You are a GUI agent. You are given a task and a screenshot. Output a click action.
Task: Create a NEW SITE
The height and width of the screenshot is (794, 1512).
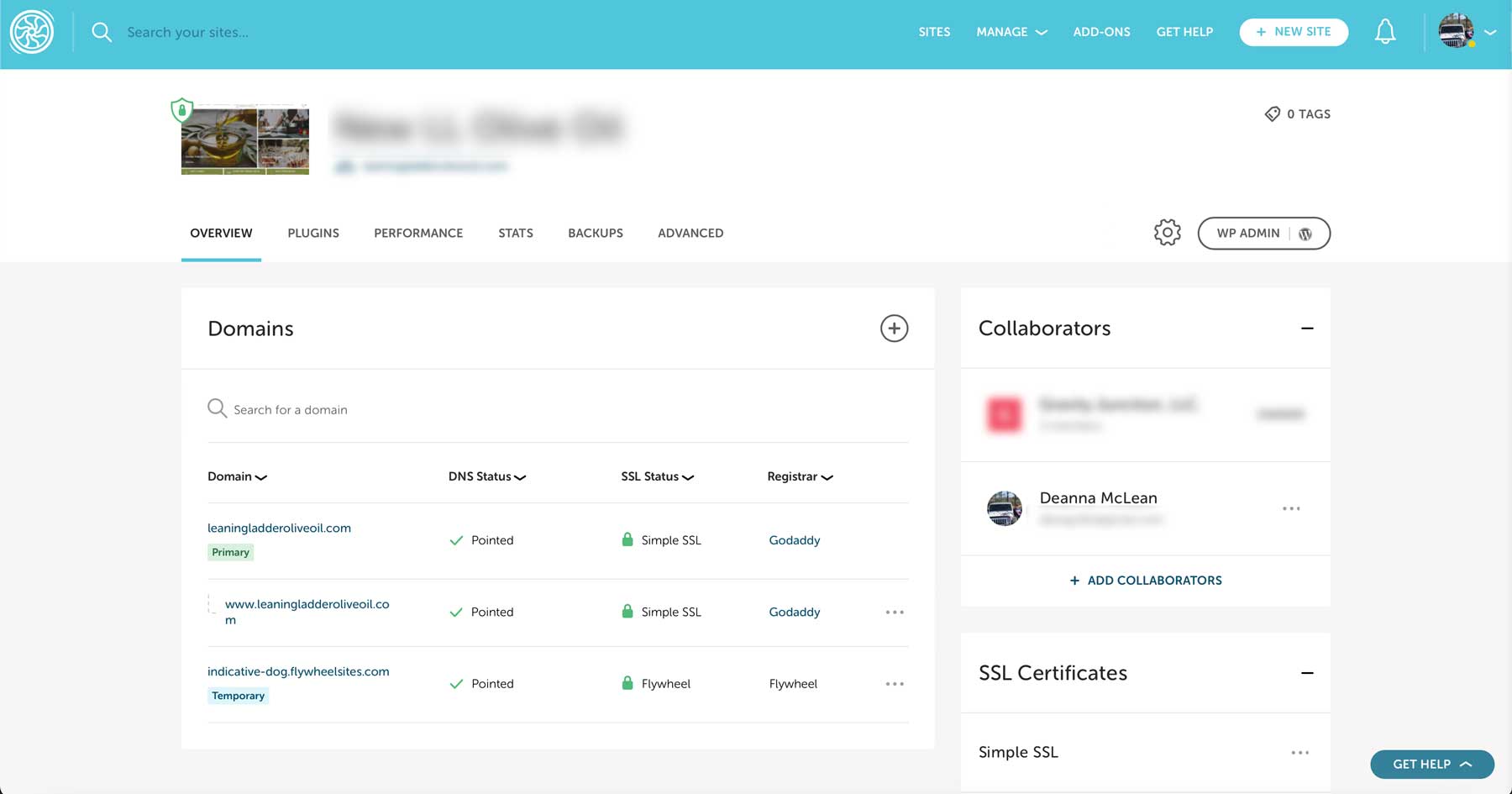[x=1294, y=31]
